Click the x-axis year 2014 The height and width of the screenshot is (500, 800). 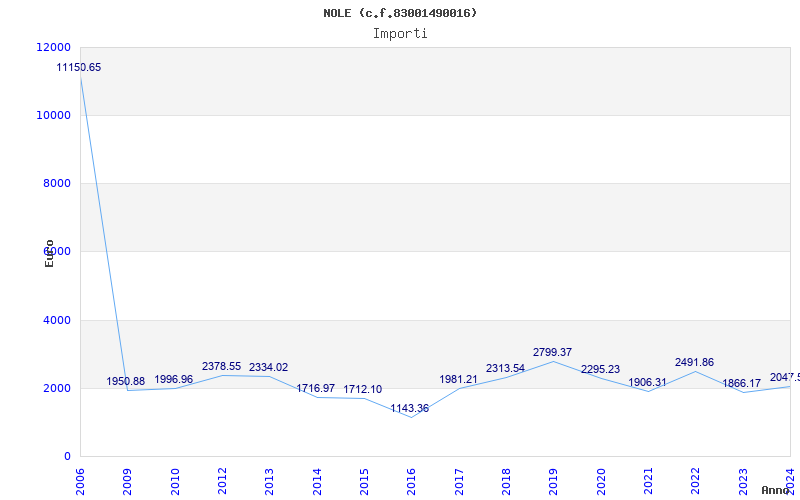pyautogui.click(x=317, y=482)
